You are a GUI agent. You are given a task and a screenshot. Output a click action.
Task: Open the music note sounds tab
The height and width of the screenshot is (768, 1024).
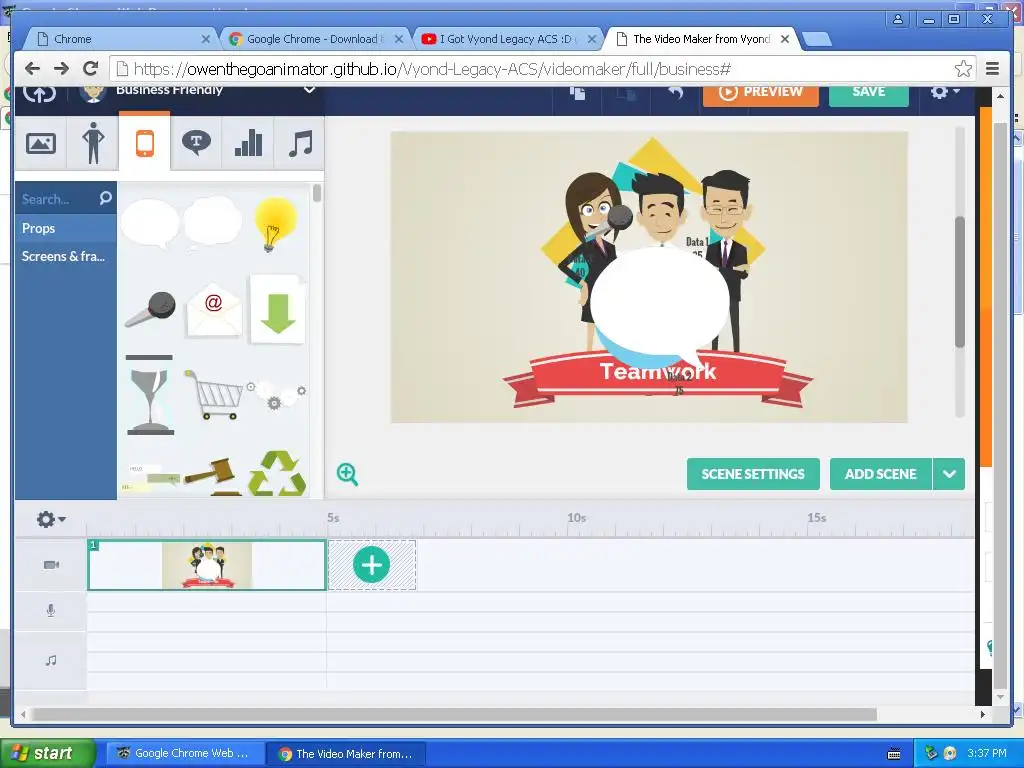point(300,143)
